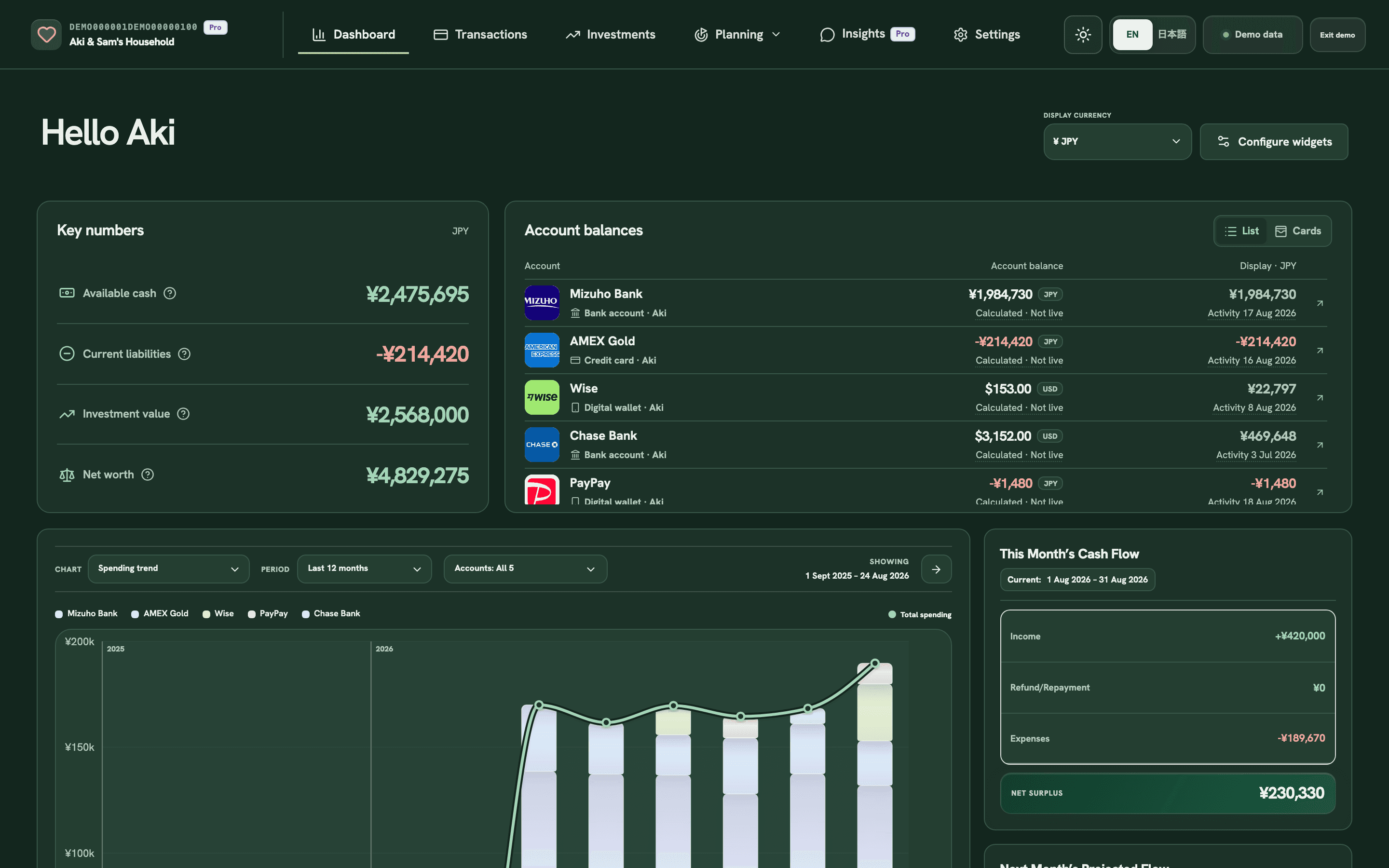1389x868 pixels.
Task: Switch language to 日本語
Action: (1171, 34)
